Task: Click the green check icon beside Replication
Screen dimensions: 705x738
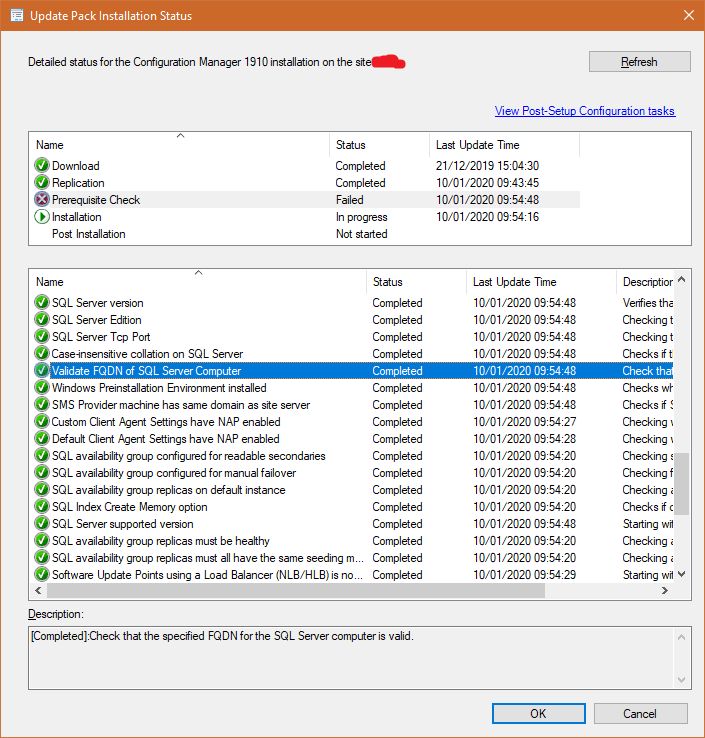Action: click(x=42, y=182)
